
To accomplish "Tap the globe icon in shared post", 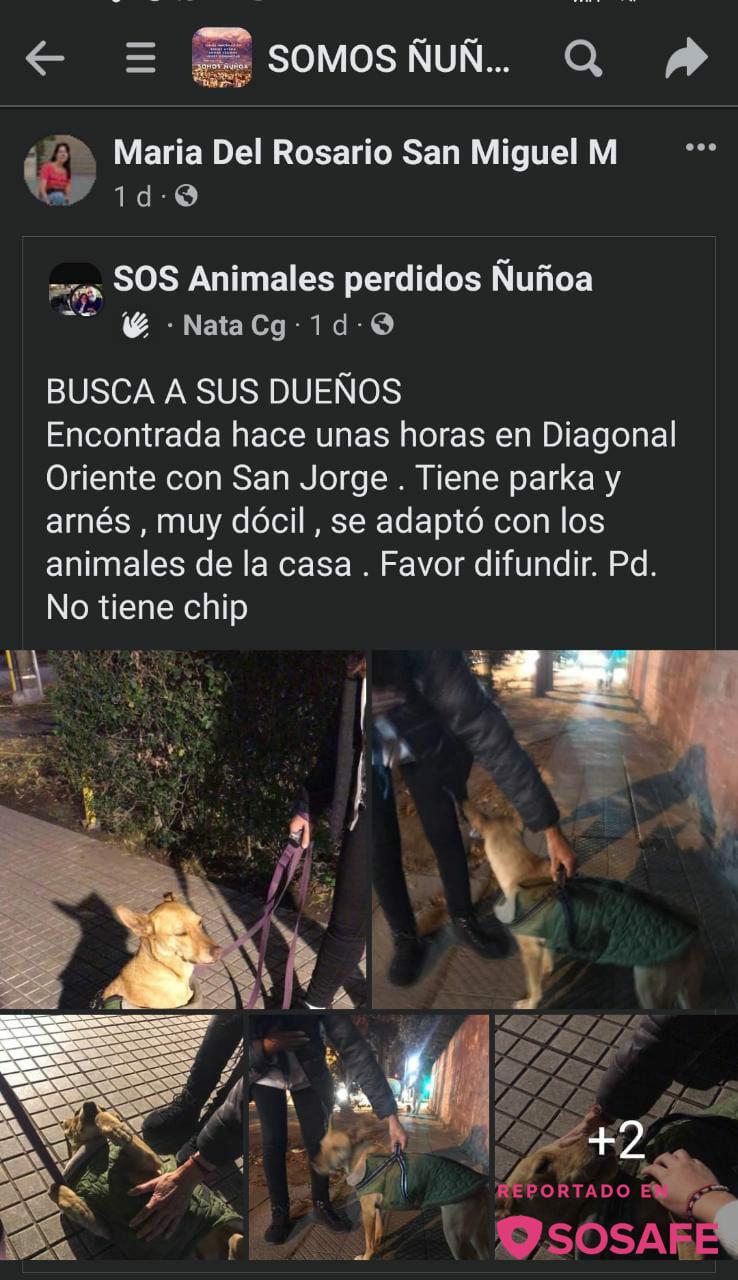I will pyautogui.click(x=382, y=325).
